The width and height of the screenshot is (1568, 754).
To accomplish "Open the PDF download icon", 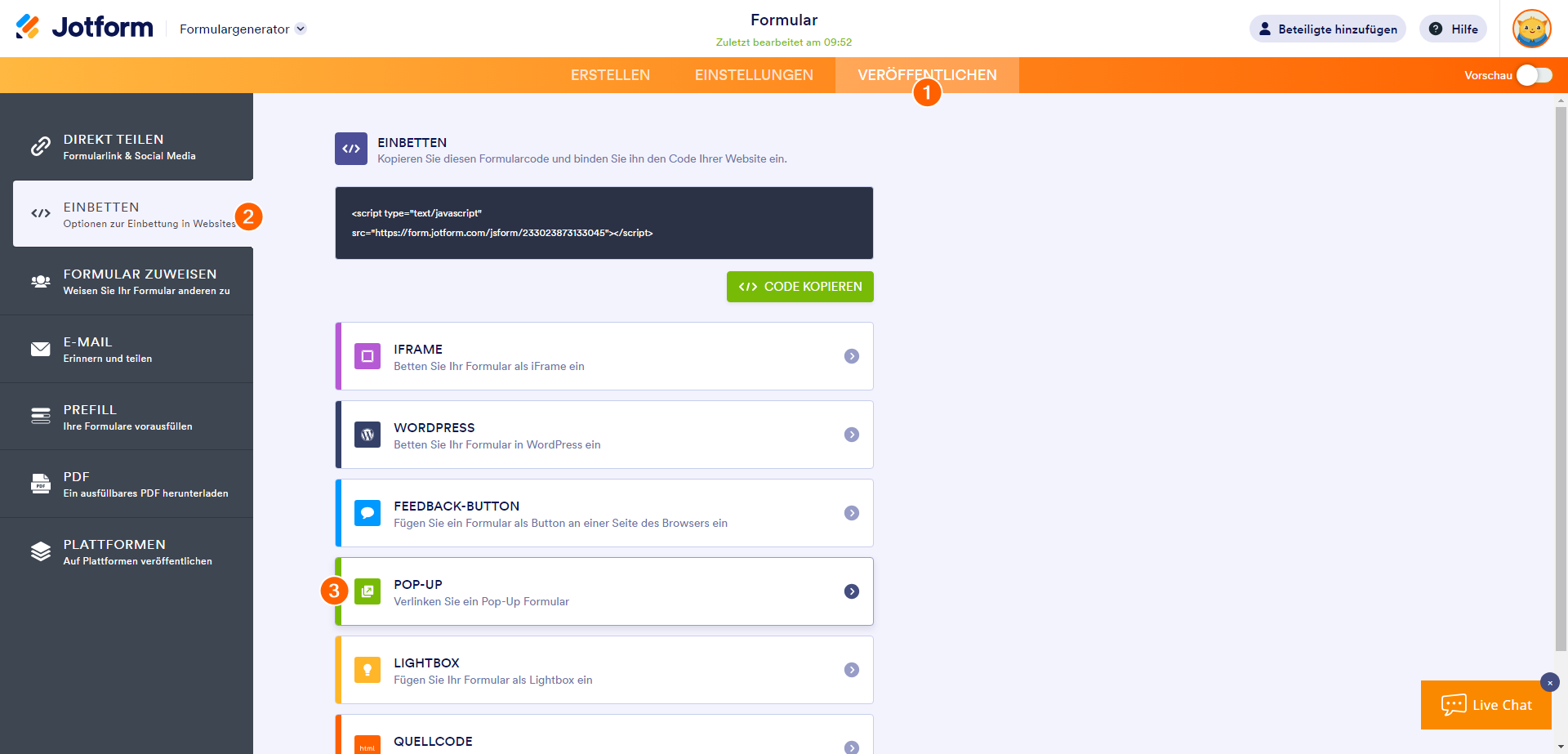I will (41, 484).
